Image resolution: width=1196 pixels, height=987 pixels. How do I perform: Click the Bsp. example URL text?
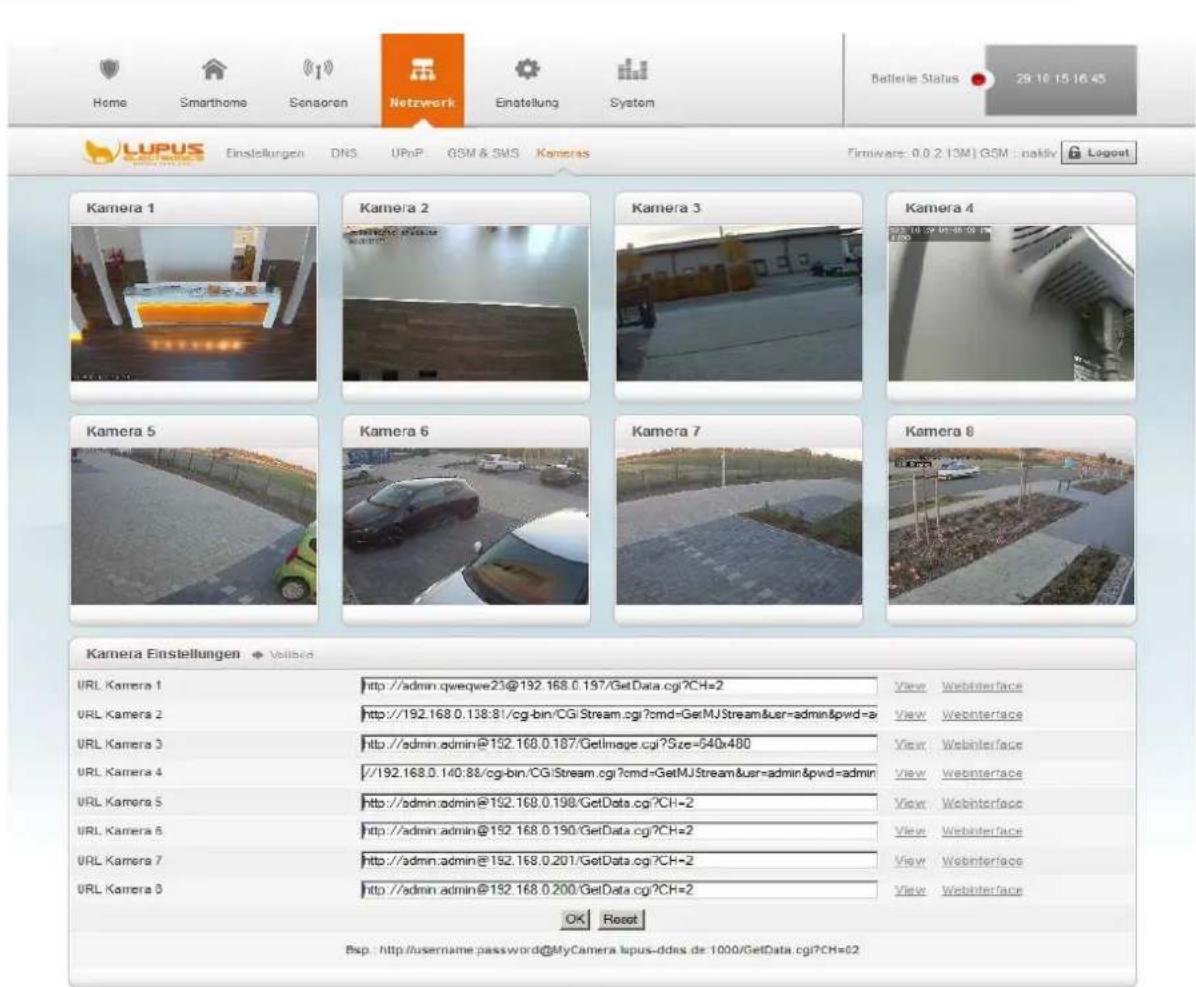(x=603, y=950)
